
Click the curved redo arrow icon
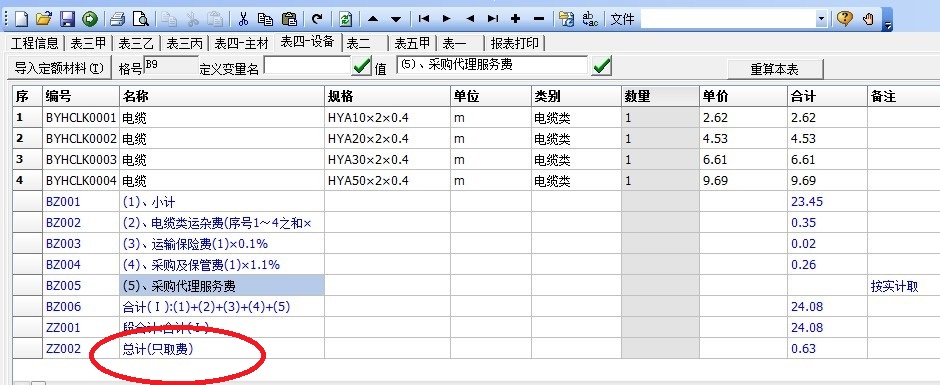coord(317,19)
